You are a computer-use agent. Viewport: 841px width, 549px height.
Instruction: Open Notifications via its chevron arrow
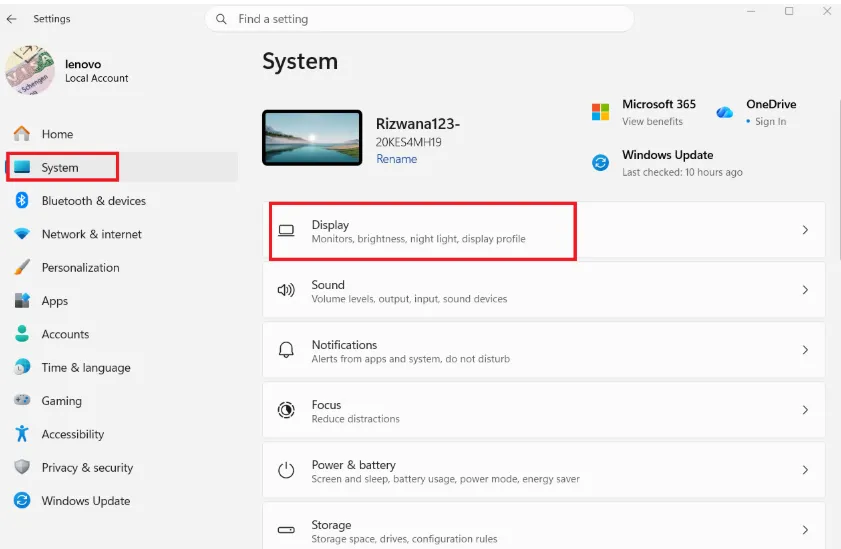click(805, 350)
